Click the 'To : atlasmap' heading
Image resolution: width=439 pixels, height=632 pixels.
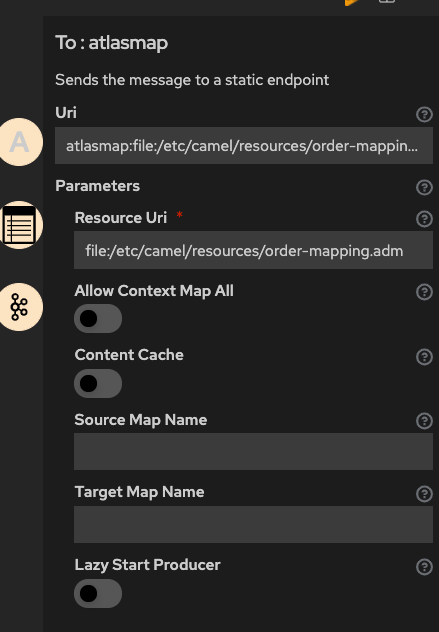click(x=111, y=43)
